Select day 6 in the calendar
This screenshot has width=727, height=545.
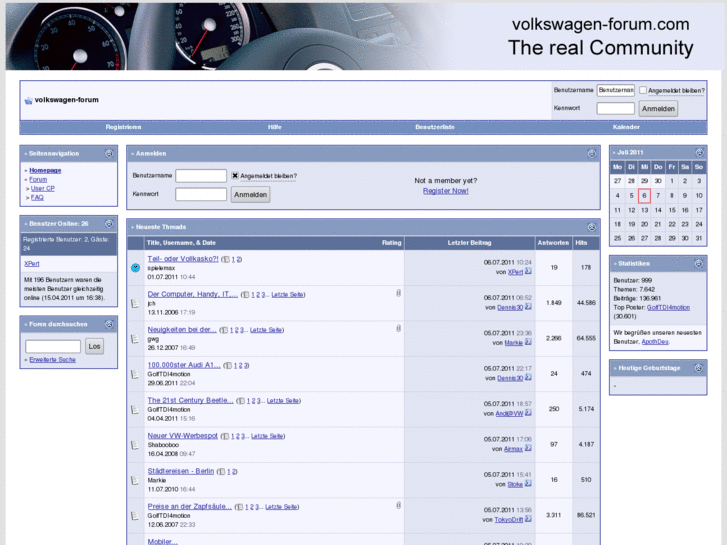[x=644, y=196]
